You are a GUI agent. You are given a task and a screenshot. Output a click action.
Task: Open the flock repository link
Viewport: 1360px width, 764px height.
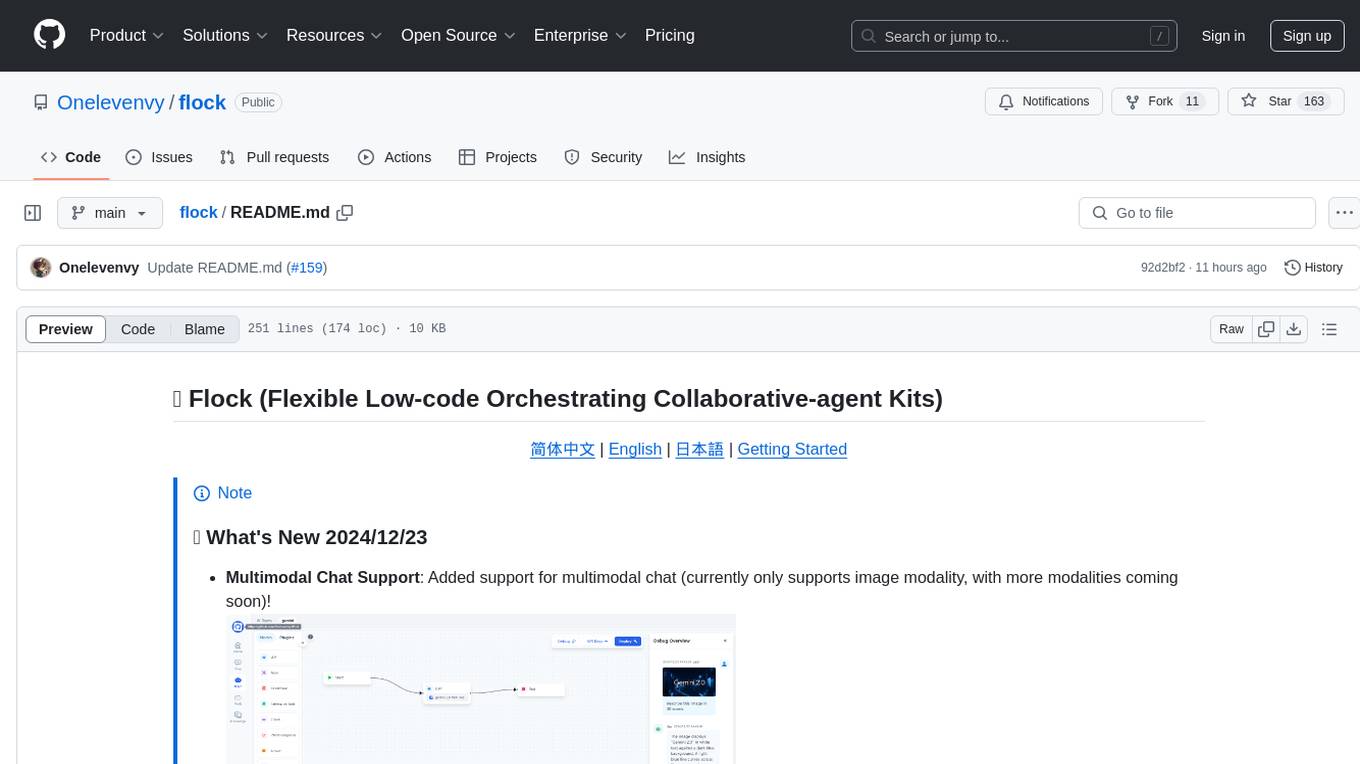click(202, 102)
